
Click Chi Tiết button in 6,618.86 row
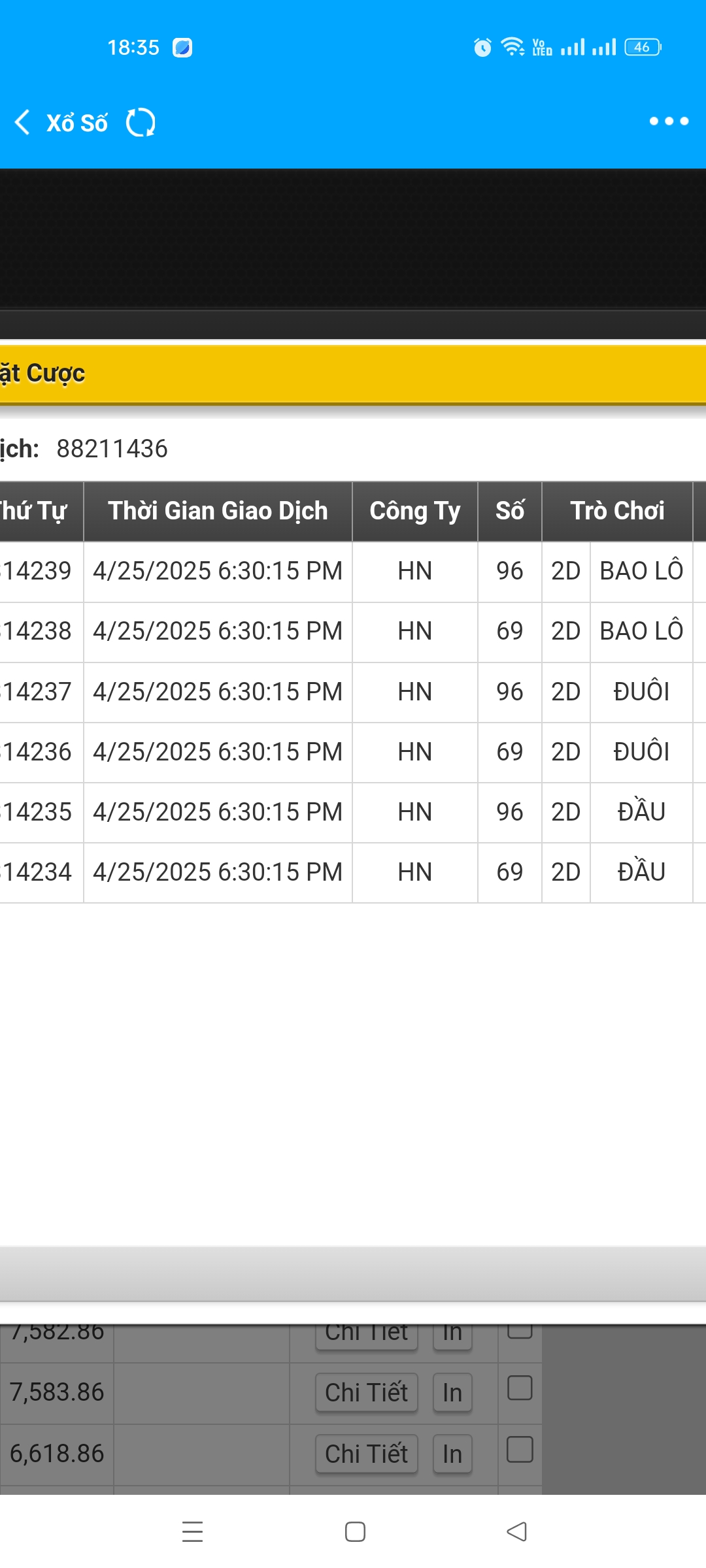(x=366, y=1454)
